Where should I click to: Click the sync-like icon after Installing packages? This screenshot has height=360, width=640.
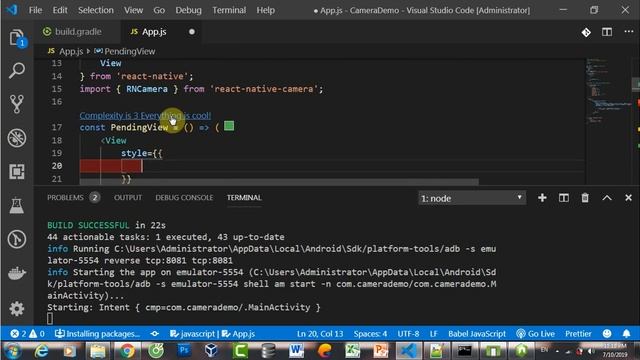click(x=155, y=334)
